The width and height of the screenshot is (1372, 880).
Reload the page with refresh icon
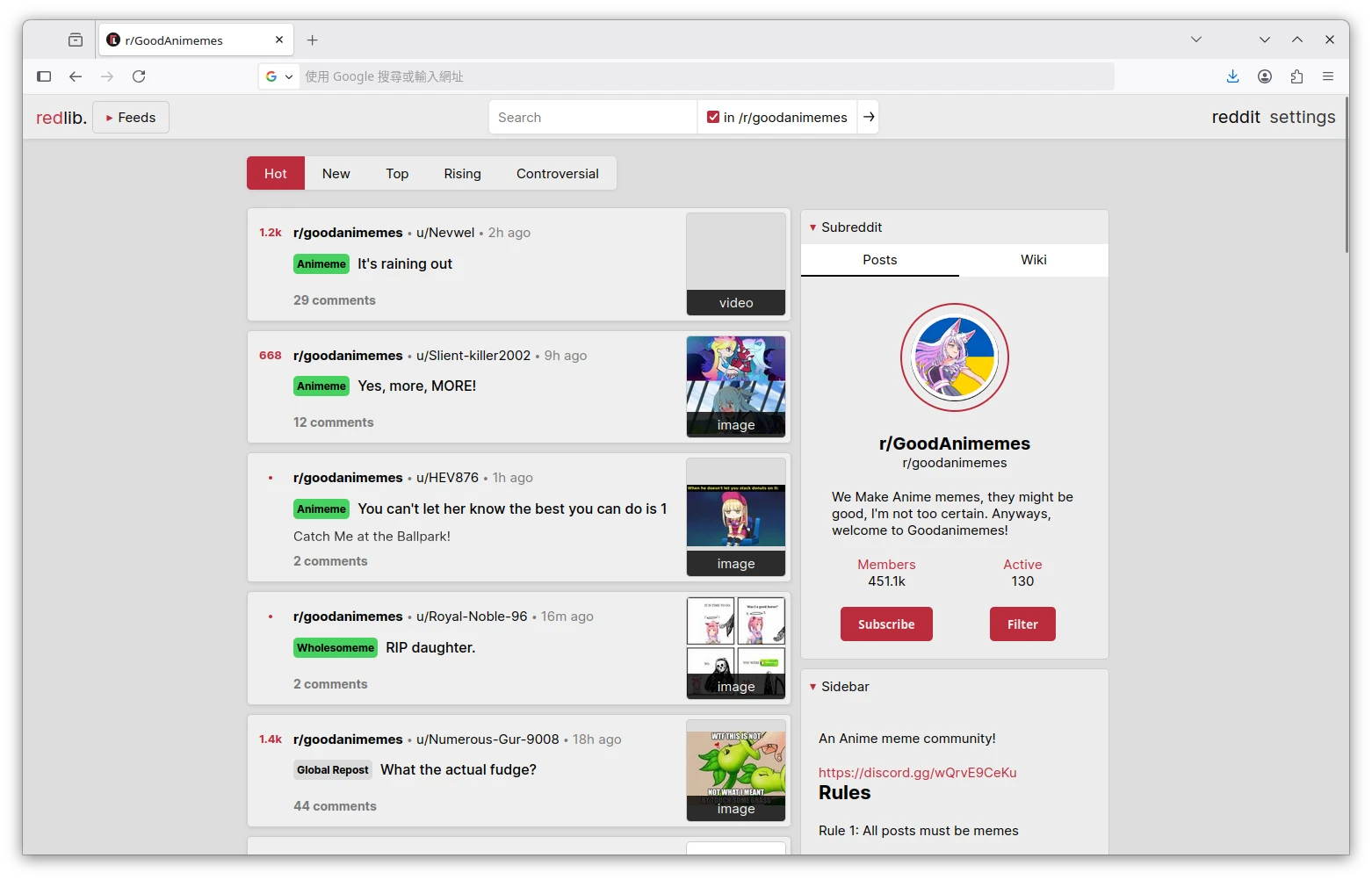(139, 76)
